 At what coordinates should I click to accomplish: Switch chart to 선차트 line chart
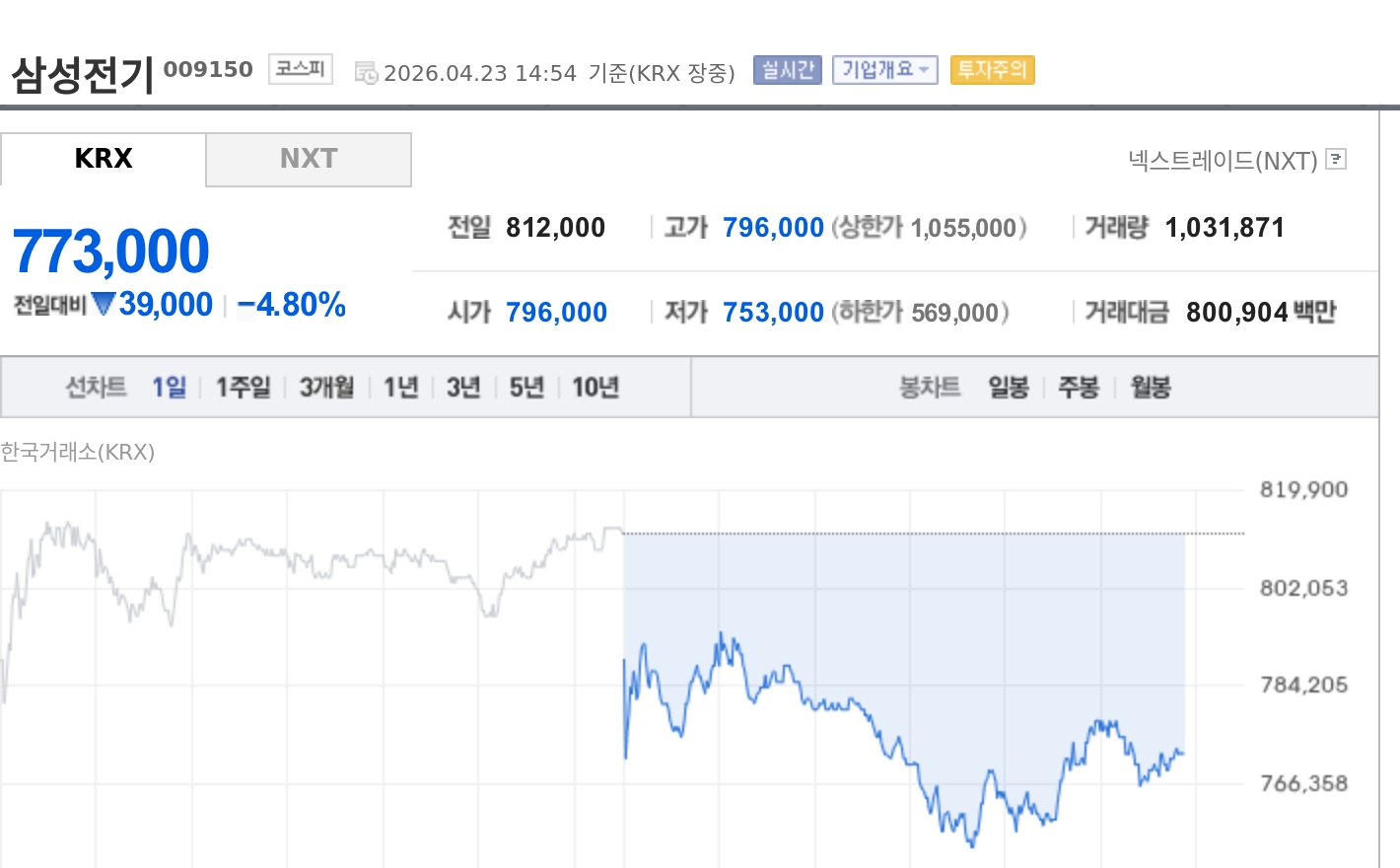(96, 387)
